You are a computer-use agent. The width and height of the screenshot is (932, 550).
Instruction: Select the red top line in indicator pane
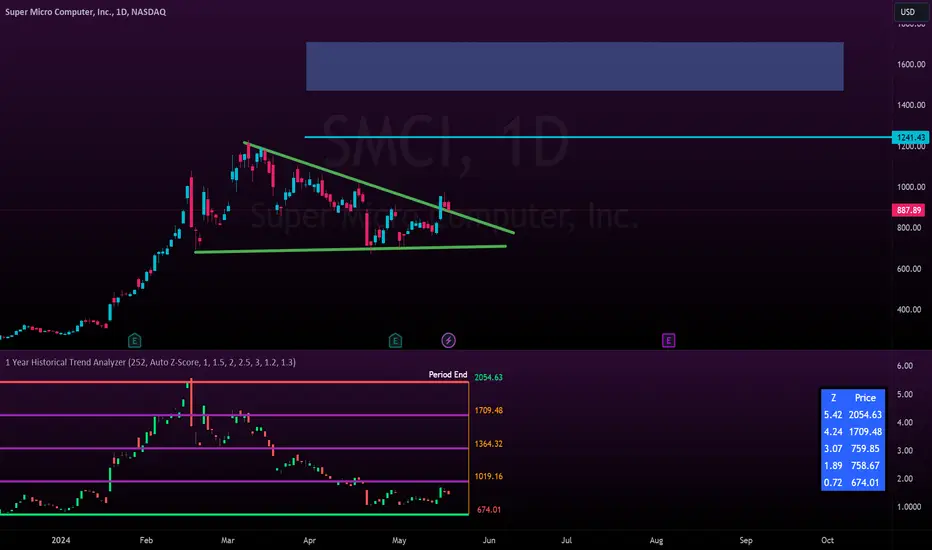tap(234, 382)
